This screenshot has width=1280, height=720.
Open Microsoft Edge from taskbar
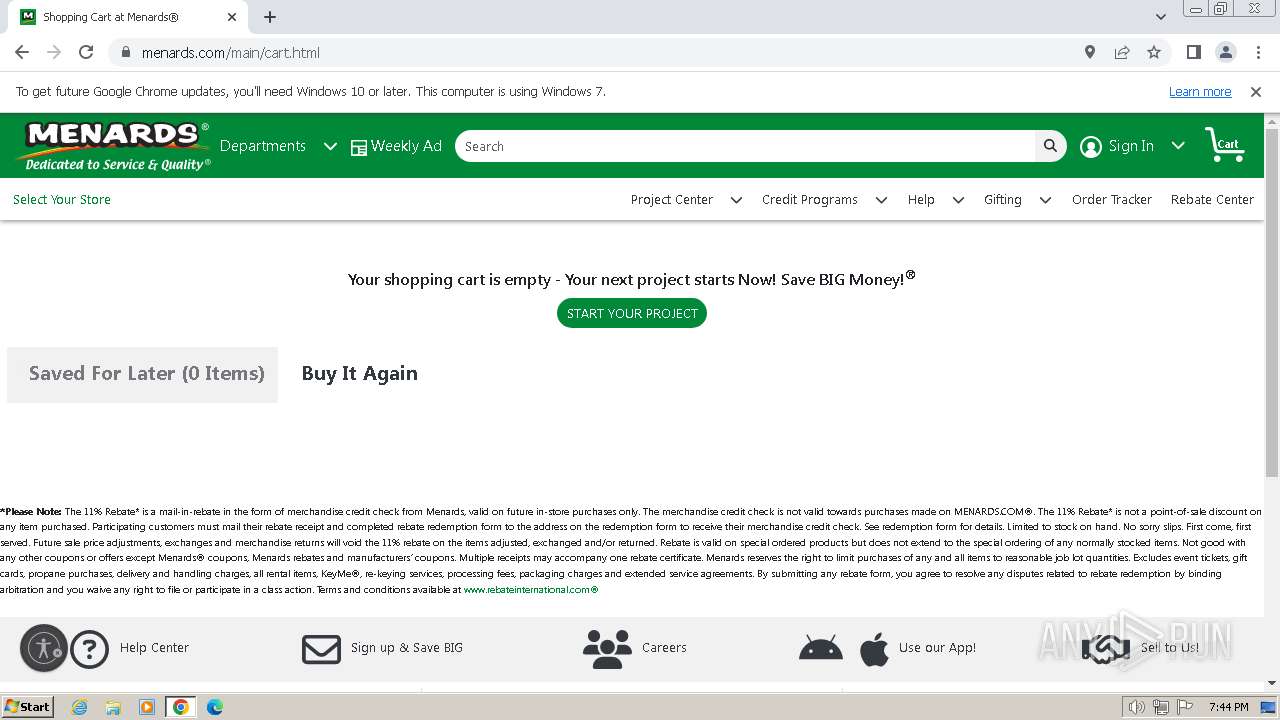pyautogui.click(x=214, y=707)
